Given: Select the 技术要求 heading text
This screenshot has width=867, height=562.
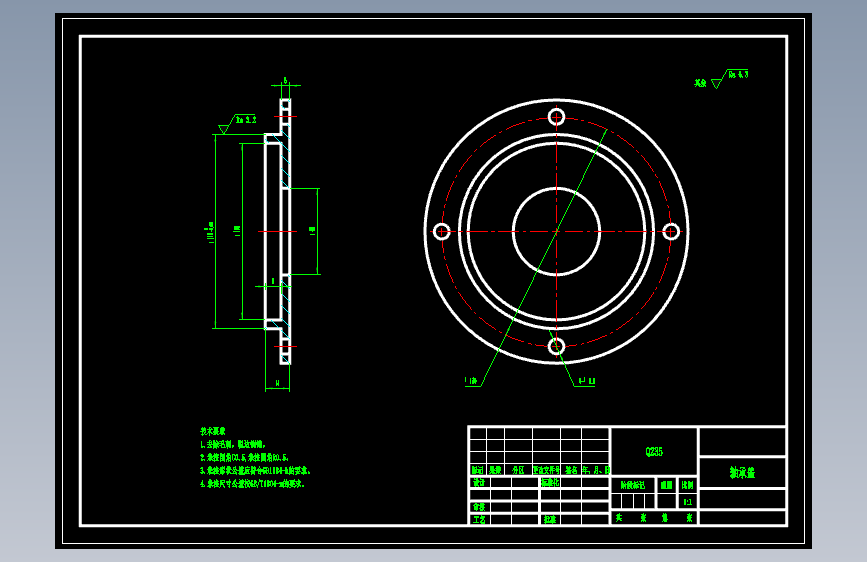Looking at the screenshot, I should pos(213,431).
